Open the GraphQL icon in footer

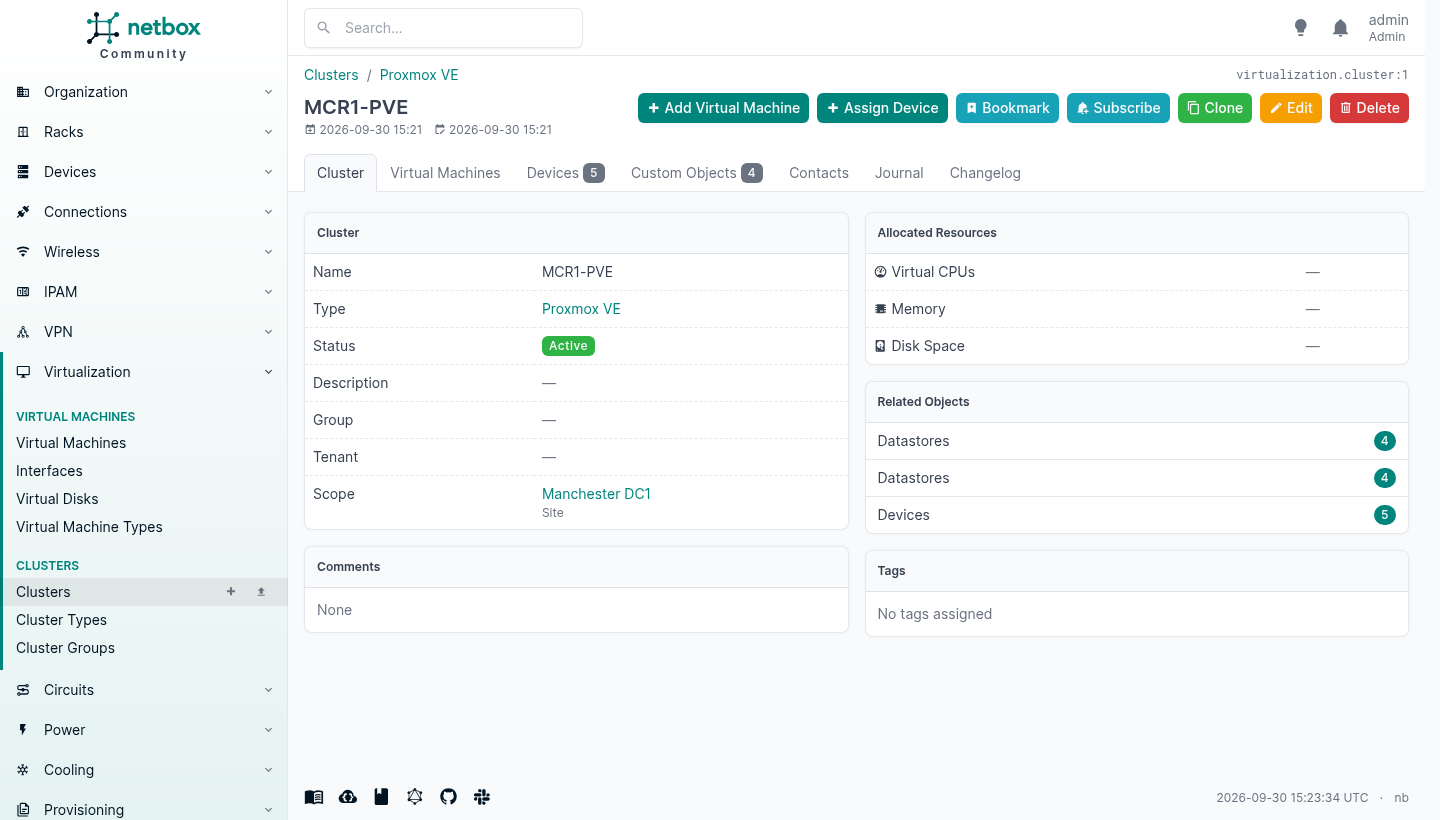click(415, 797)
